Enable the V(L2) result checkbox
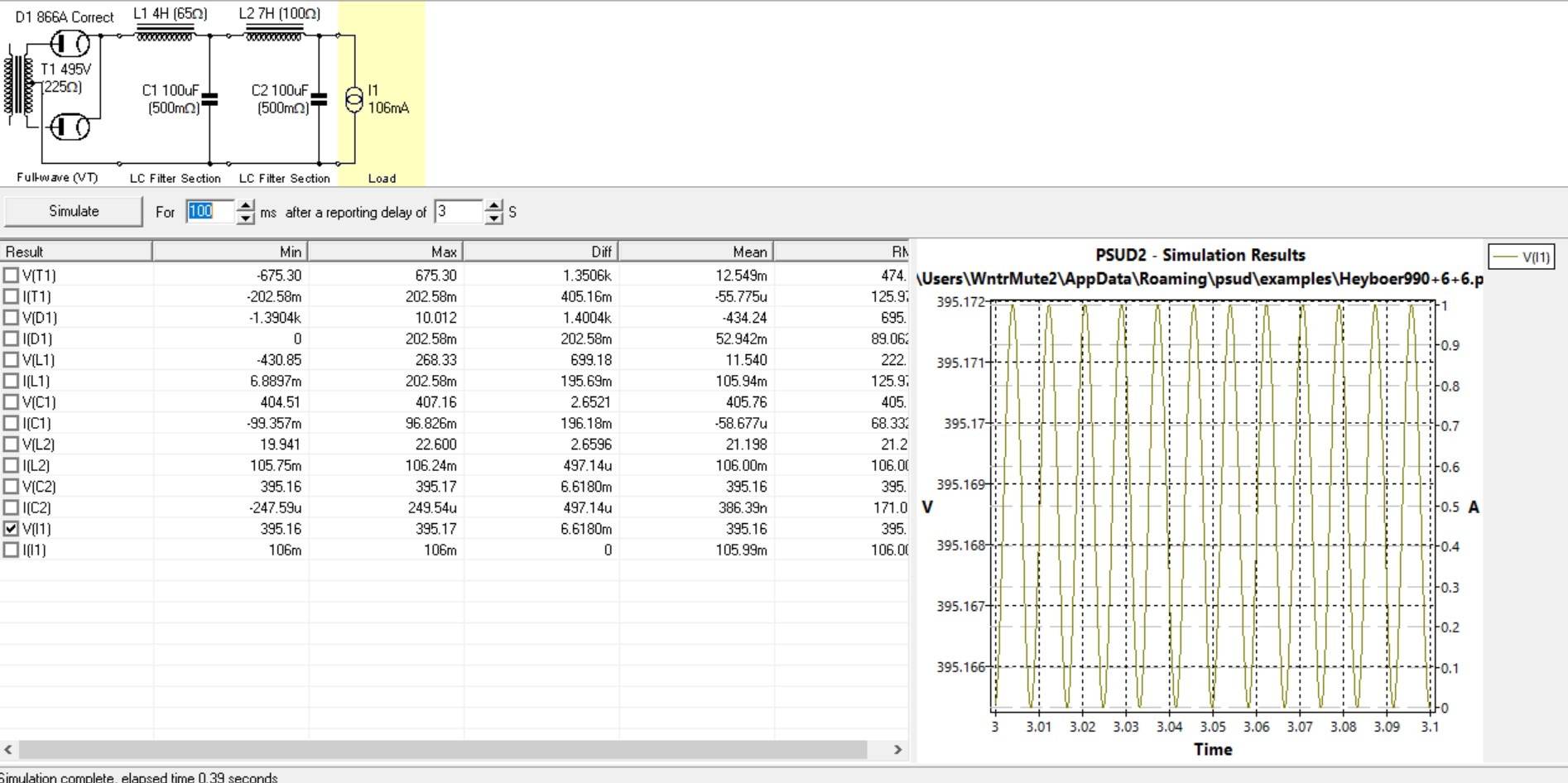The width and height of the screenshot is (1568, 783). click(11, 444)
